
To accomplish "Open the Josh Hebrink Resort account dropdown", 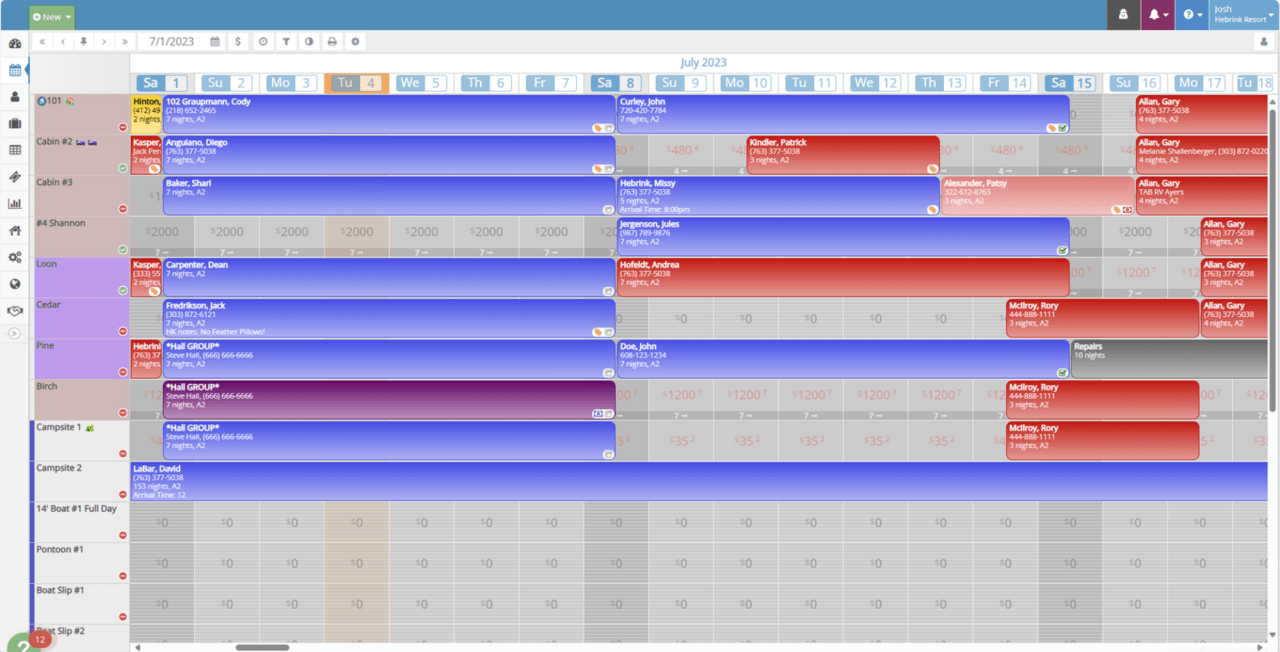I will pyautogui.click(x=1240, y=13).
